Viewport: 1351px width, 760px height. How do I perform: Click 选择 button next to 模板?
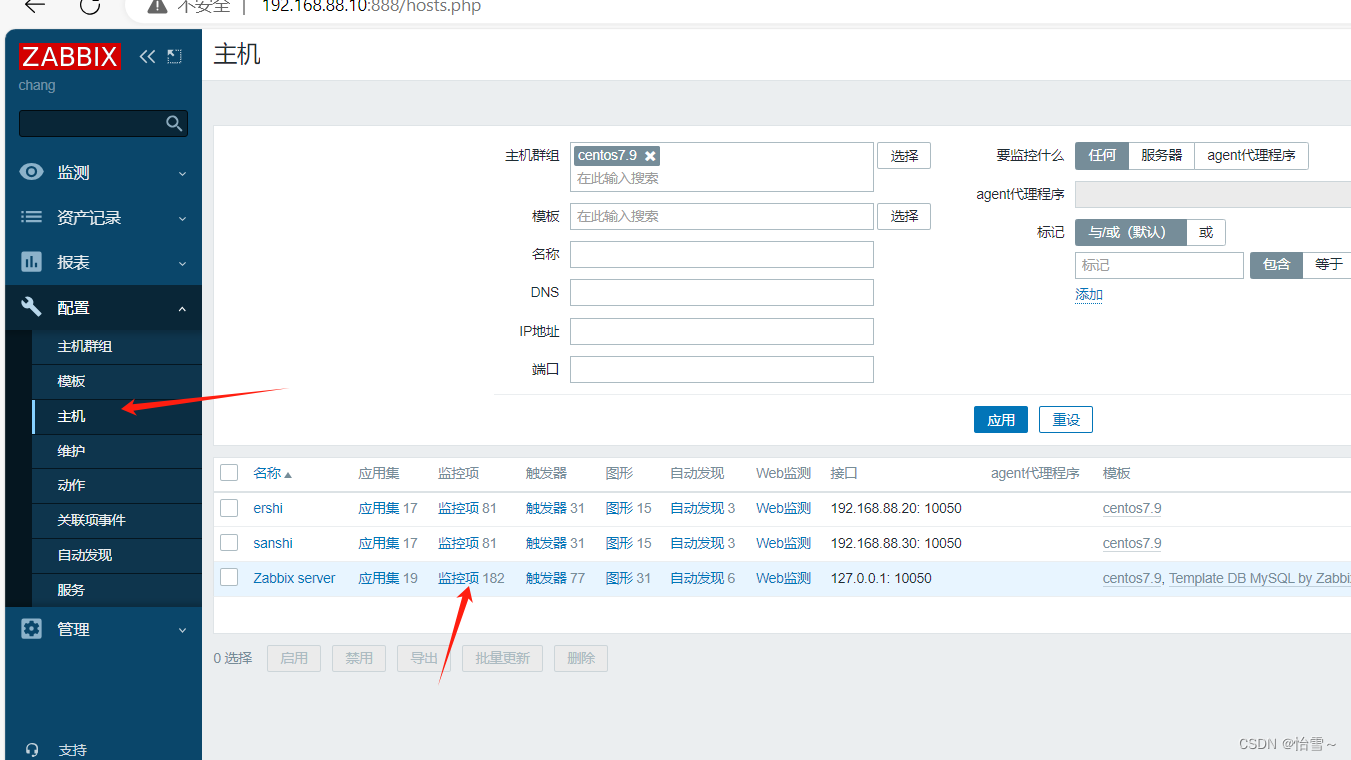coord(904,216)
